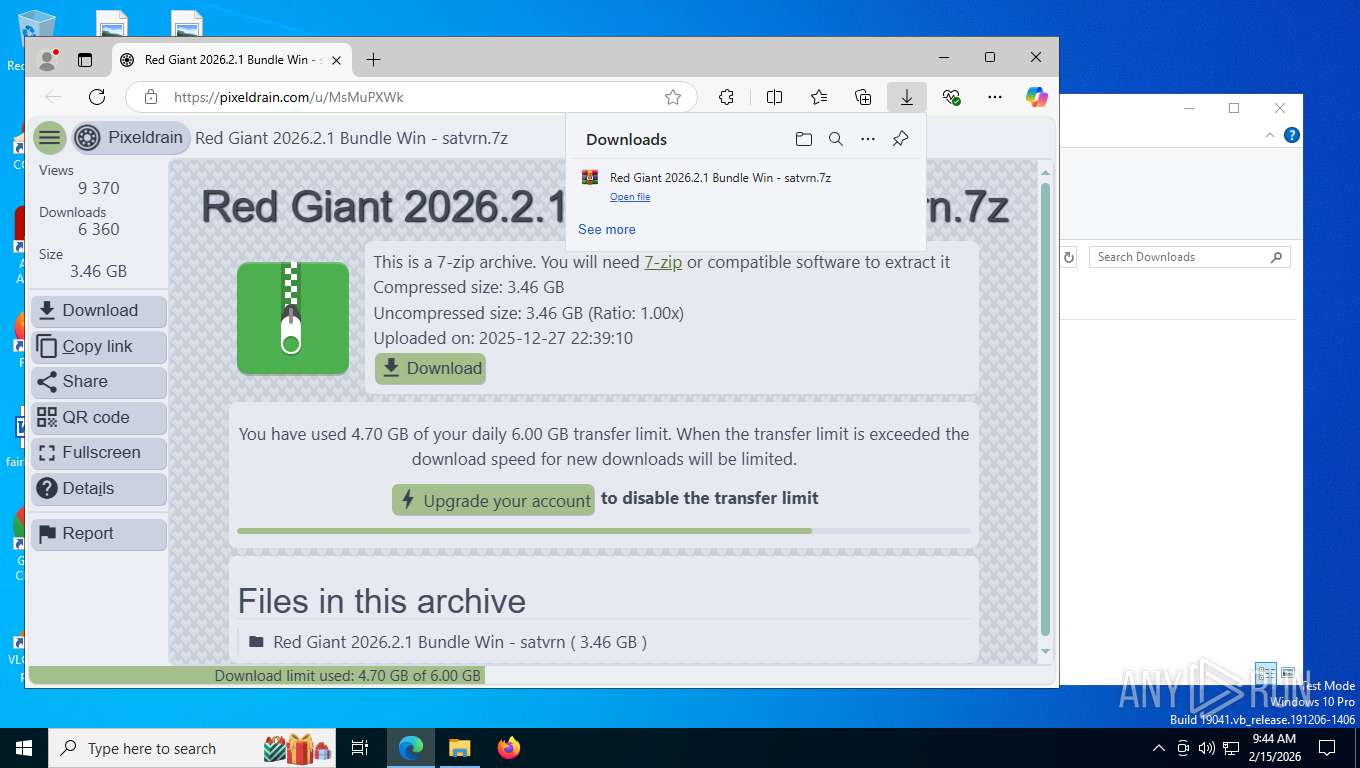1360x768 pixels.
Task: Open Edge Settings and more menu
Action: coord(994,97)
